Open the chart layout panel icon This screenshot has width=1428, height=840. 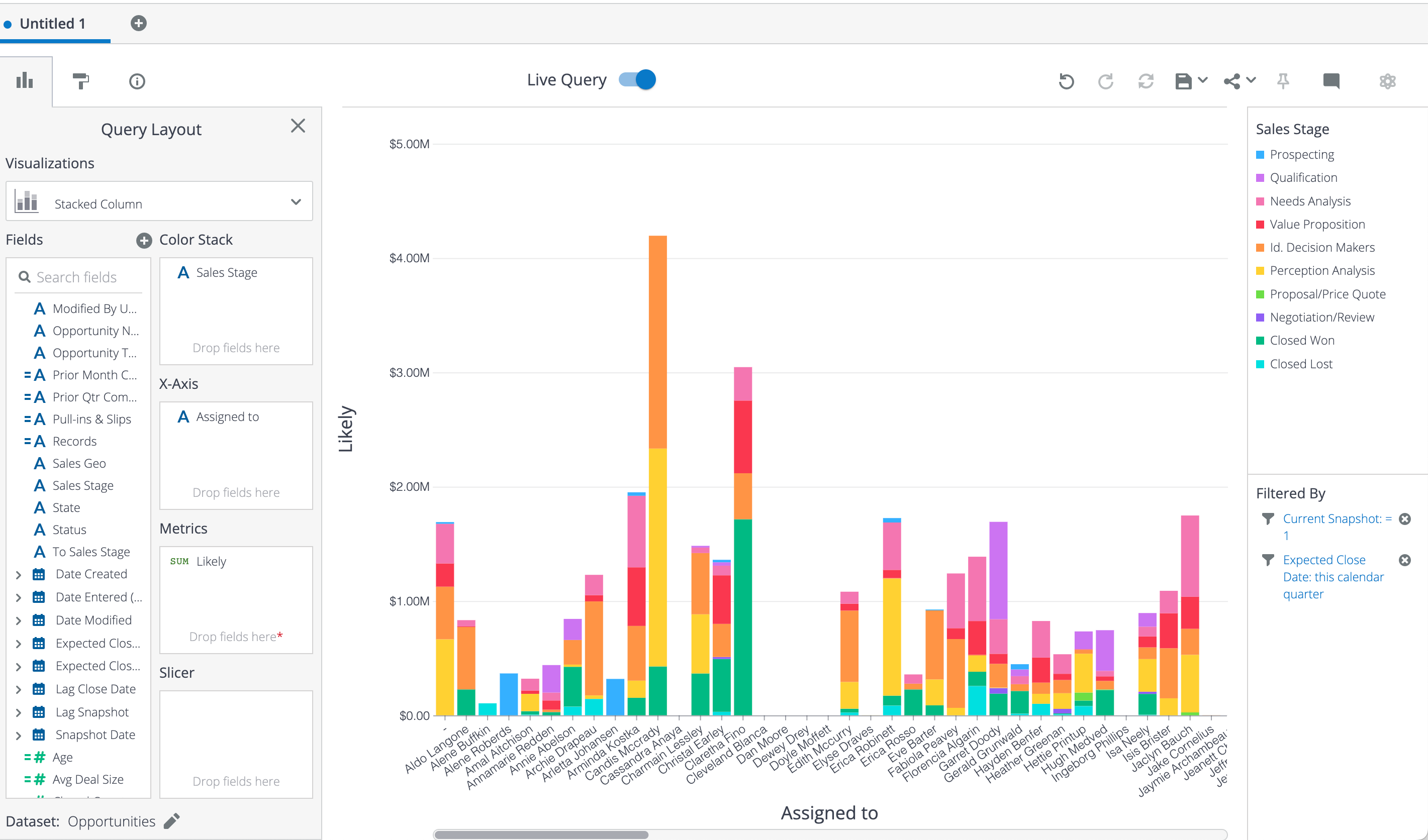[25, 81]
